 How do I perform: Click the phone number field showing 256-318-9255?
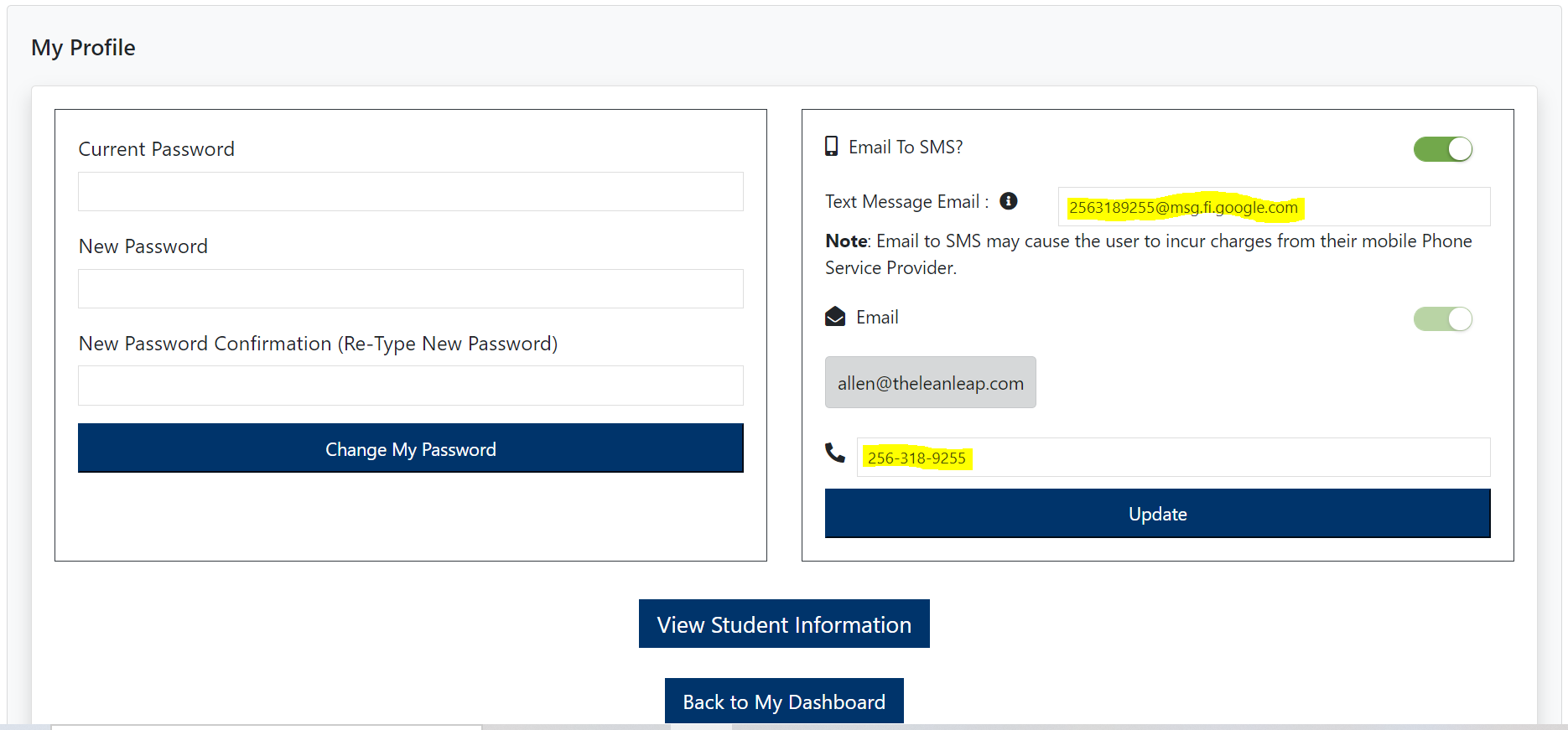tap(1172, 458)
